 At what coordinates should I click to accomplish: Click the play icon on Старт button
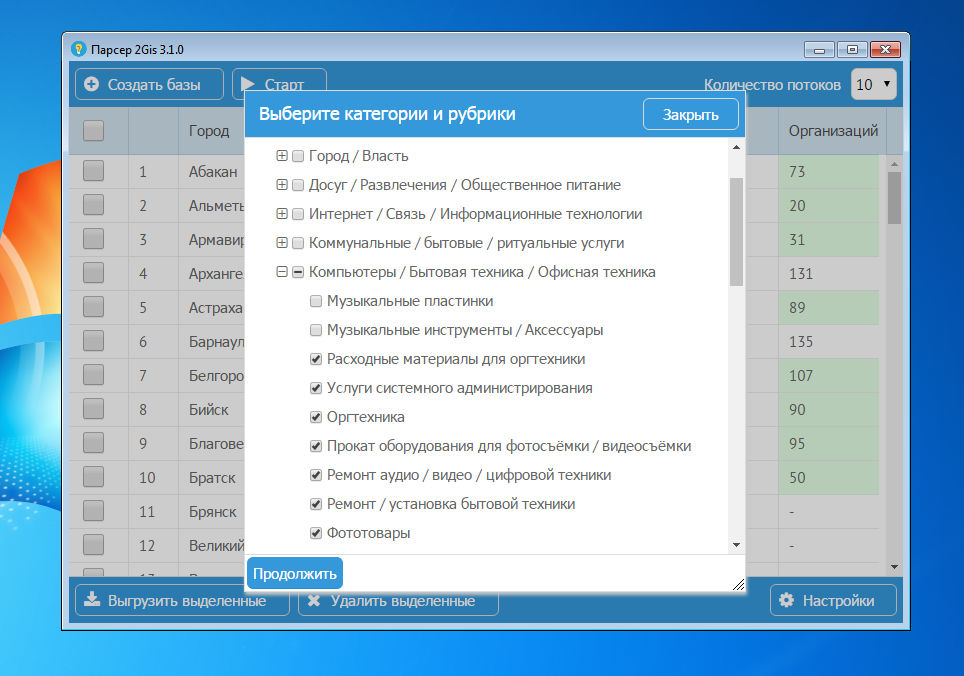tap(246, 85)
